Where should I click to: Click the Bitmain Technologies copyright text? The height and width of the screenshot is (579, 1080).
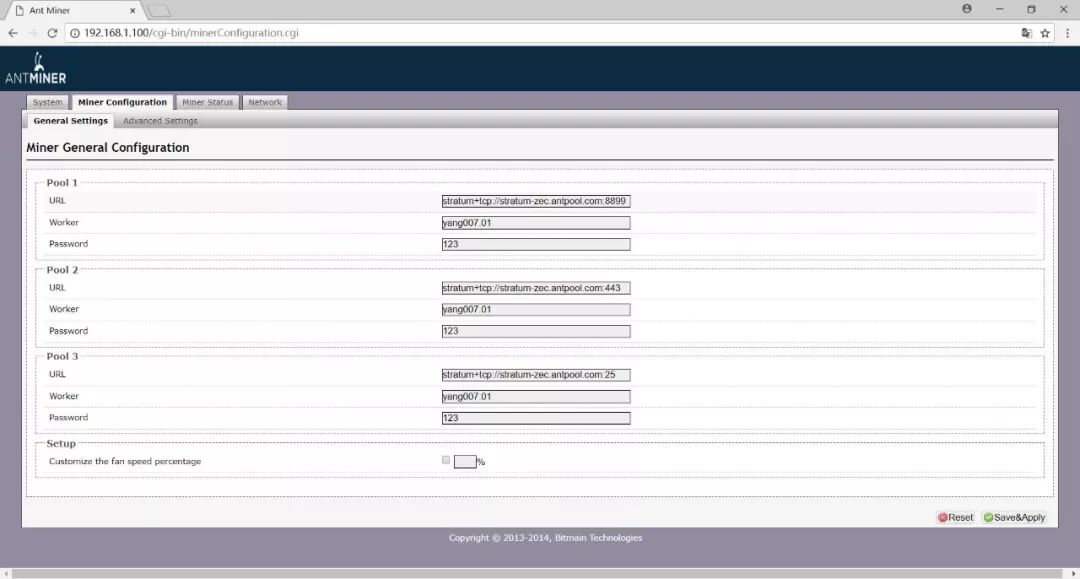[x=546, y=538]
